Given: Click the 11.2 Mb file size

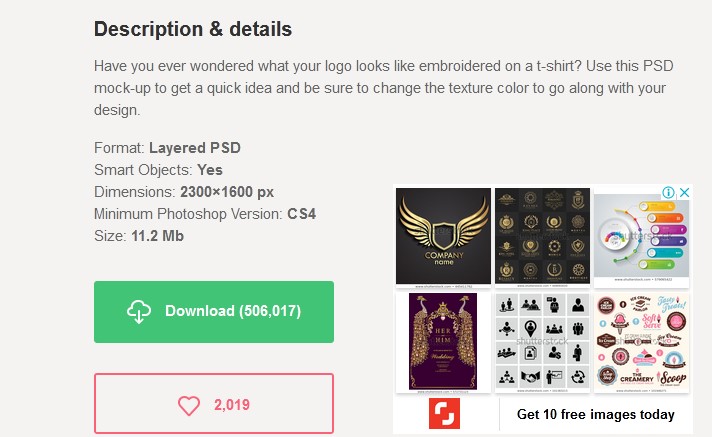Looking at the screenshot, I should 158,236.
